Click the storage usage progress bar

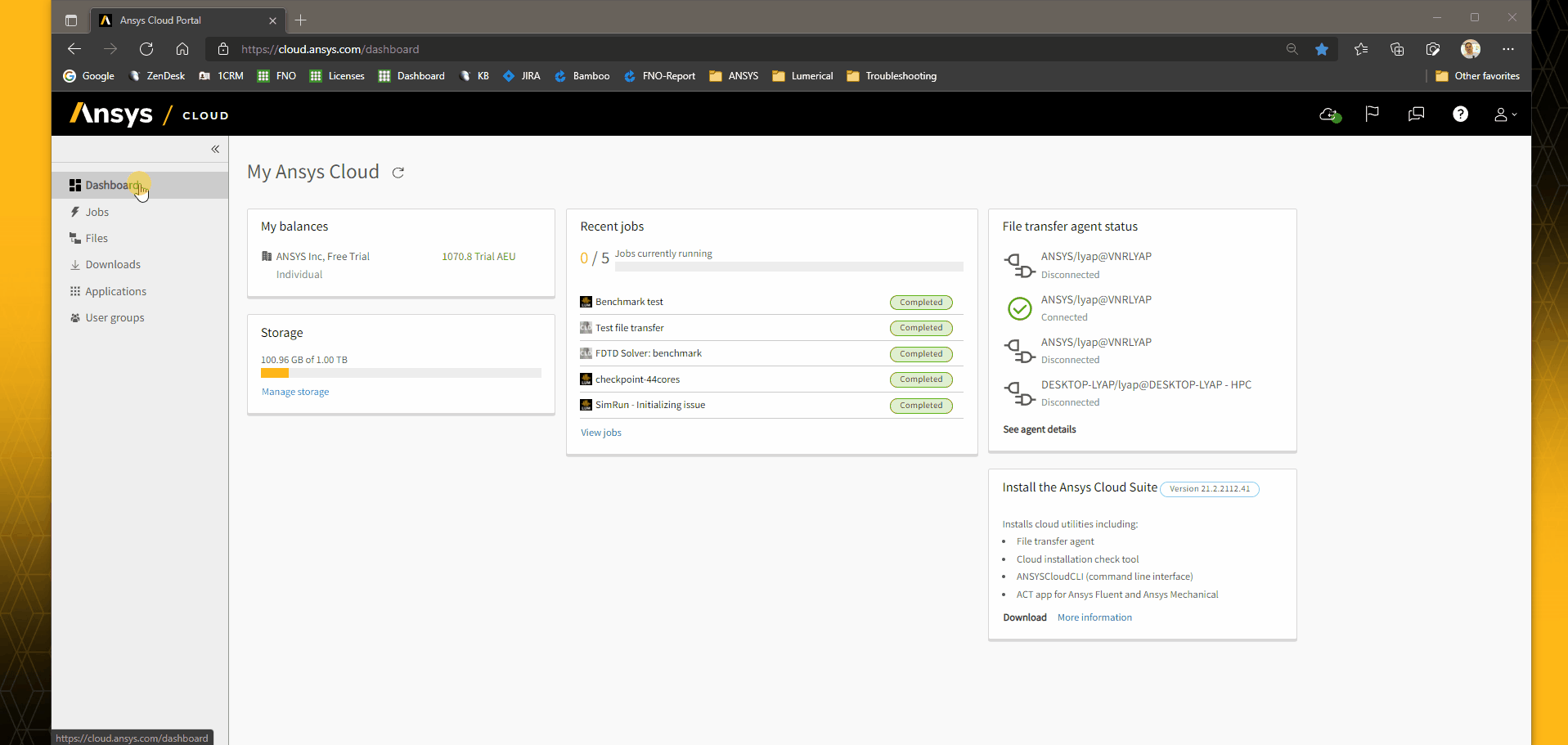point(401,373)
